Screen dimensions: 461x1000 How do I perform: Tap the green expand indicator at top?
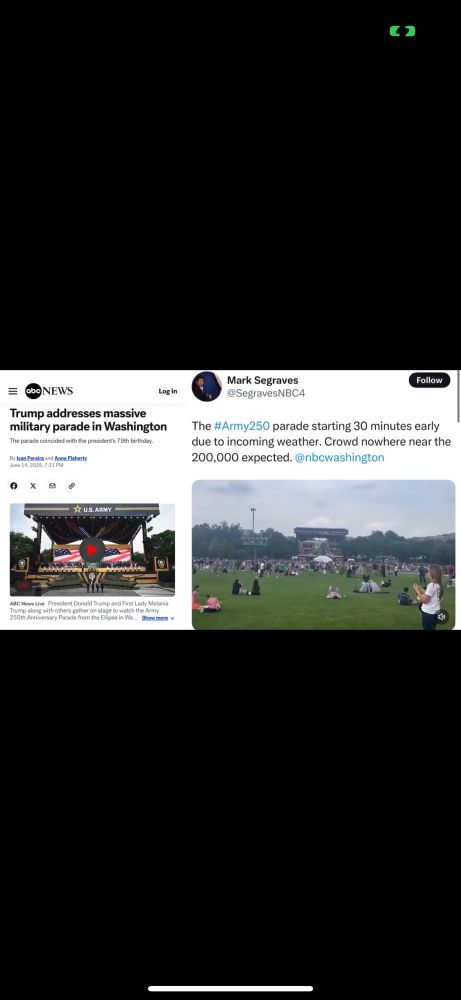point(402,31)
